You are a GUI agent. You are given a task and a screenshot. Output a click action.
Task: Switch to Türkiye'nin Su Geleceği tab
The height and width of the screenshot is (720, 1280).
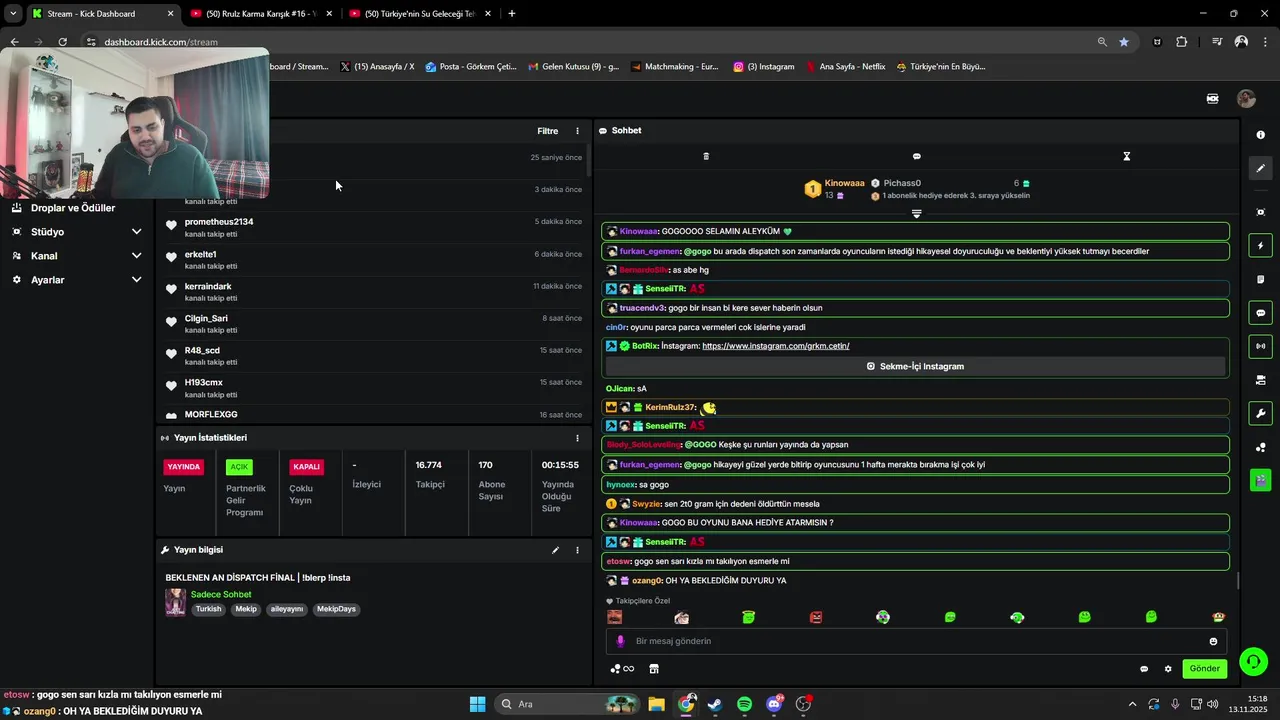click(x=419, y=14)
